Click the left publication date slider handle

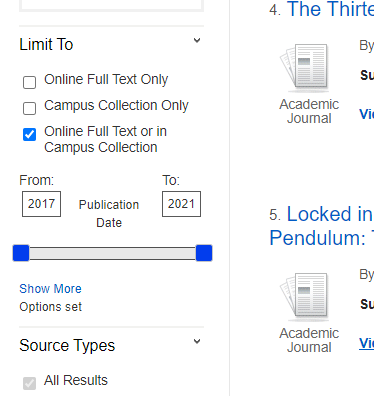click(x=21, y=253)
